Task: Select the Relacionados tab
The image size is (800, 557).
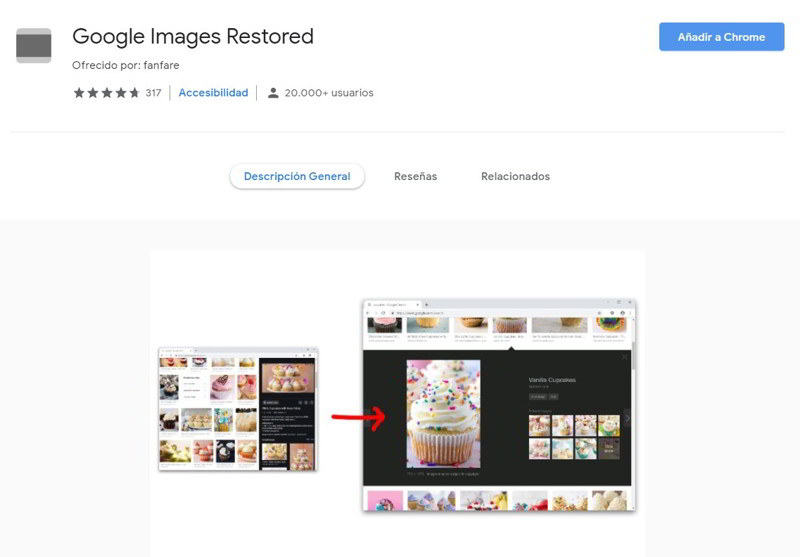Action: point(515,176)
